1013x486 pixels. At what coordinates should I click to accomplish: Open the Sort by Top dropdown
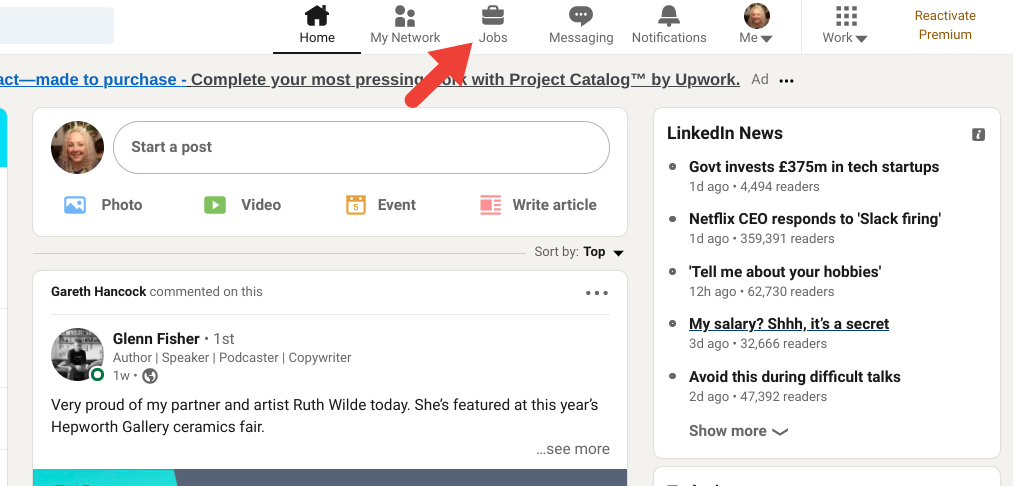click(x=579, y=252)
